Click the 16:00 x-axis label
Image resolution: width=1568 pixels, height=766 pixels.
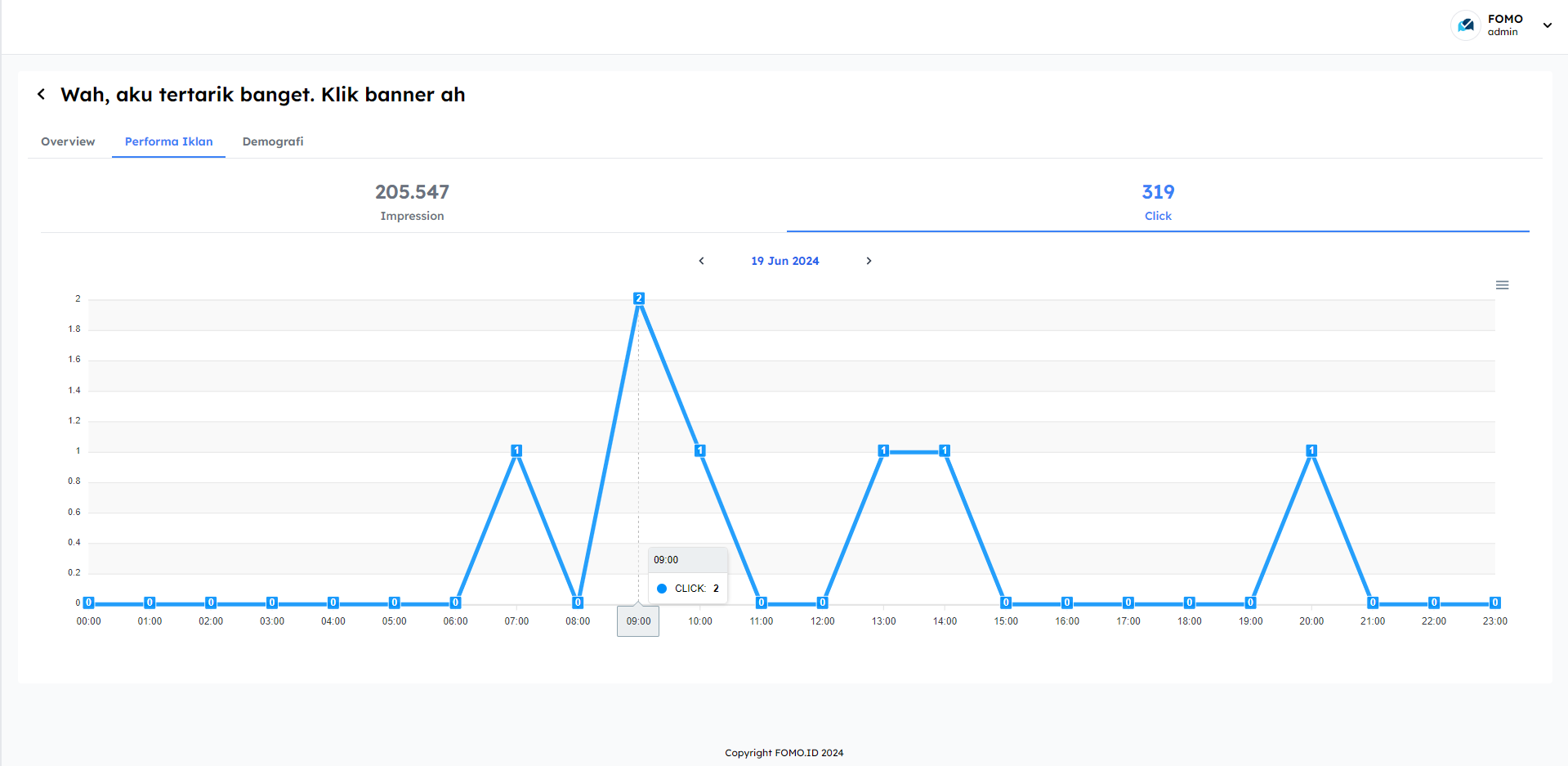tap(1067, 621)
